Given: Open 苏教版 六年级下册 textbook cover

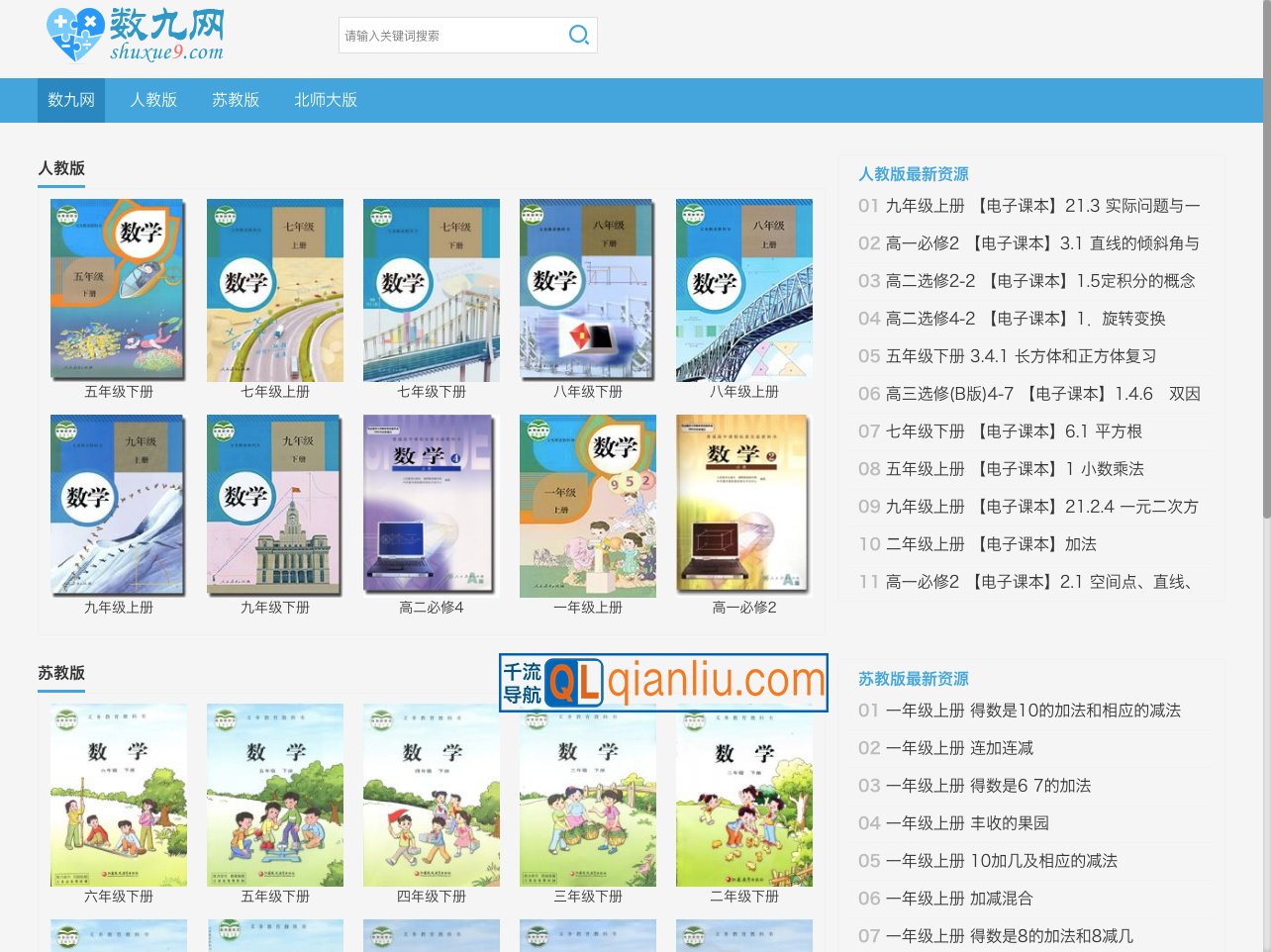Looking at the screenshot, I should pos(118,795).
